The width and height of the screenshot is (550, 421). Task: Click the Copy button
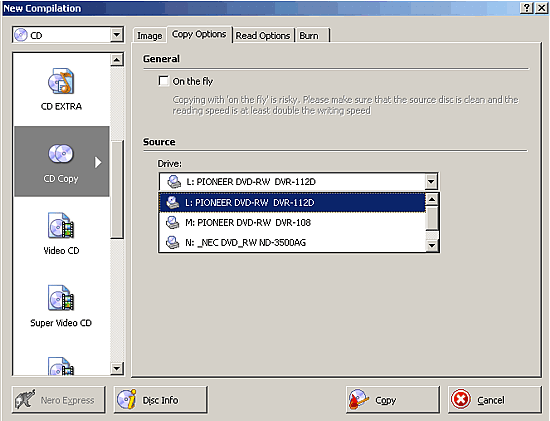(x=393, y=400)
